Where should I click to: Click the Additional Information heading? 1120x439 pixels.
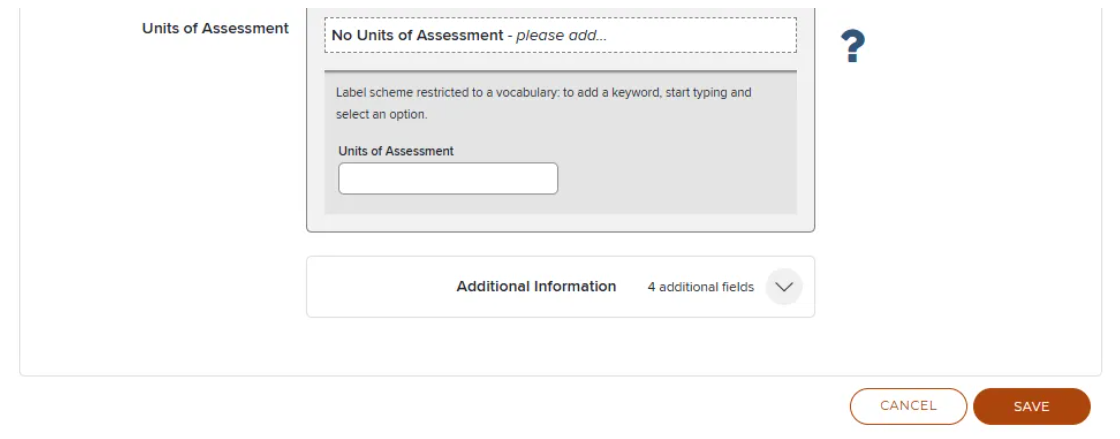click(x=536, y=286)
